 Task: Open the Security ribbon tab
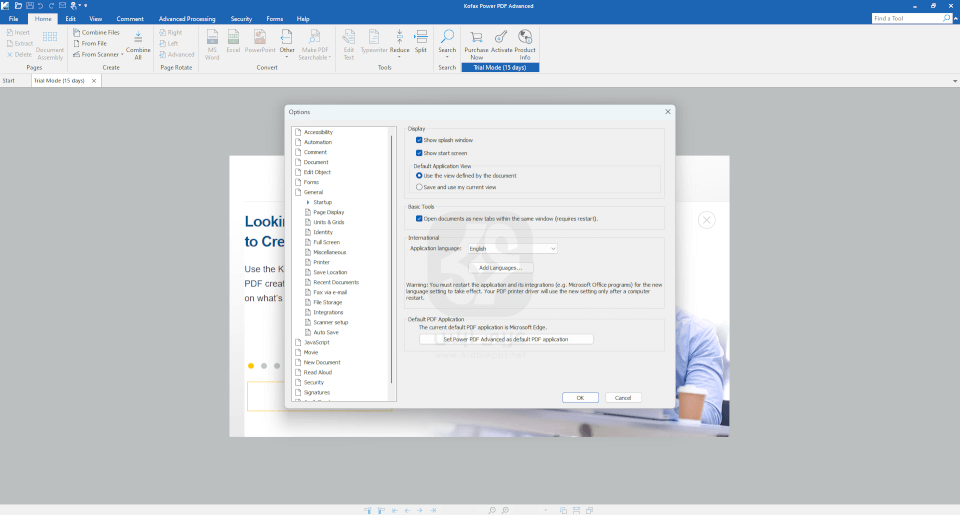241,19
